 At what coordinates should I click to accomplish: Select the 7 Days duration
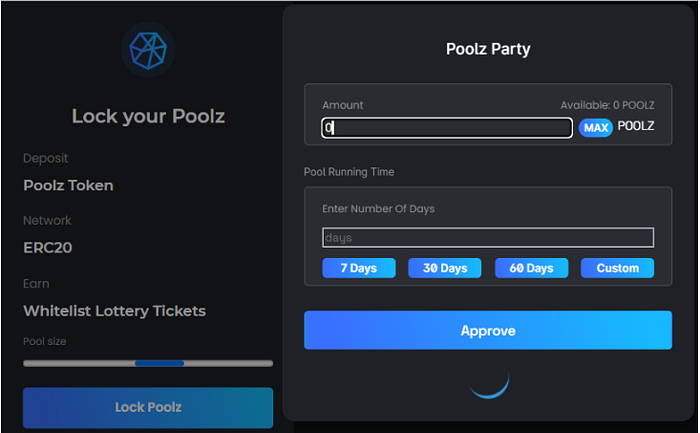(358, 268)
